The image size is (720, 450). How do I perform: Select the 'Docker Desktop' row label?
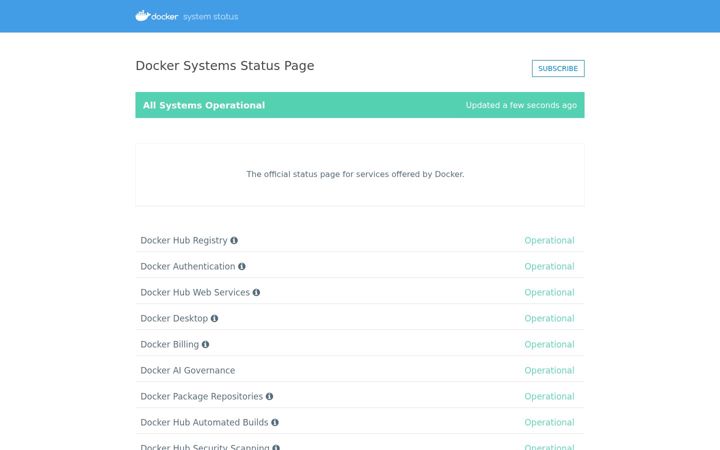174,318
